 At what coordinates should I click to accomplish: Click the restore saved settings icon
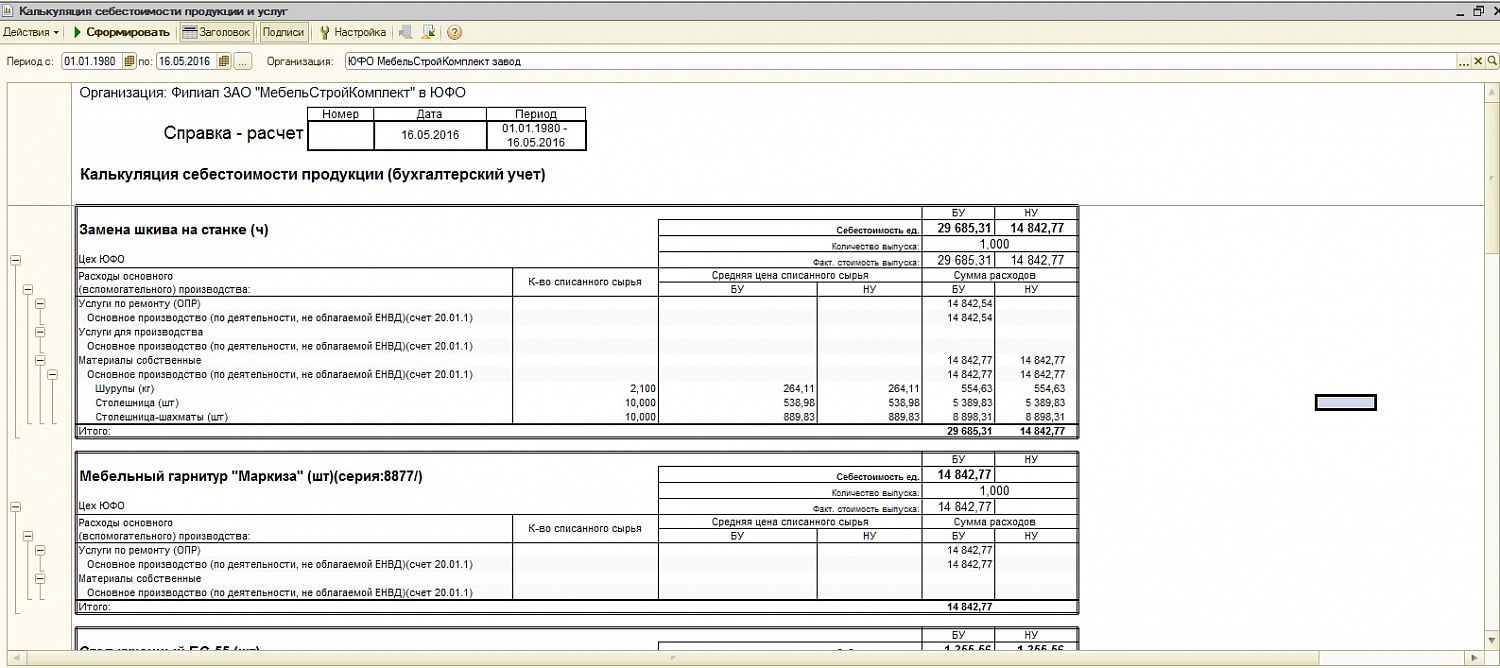click(406, 32)
